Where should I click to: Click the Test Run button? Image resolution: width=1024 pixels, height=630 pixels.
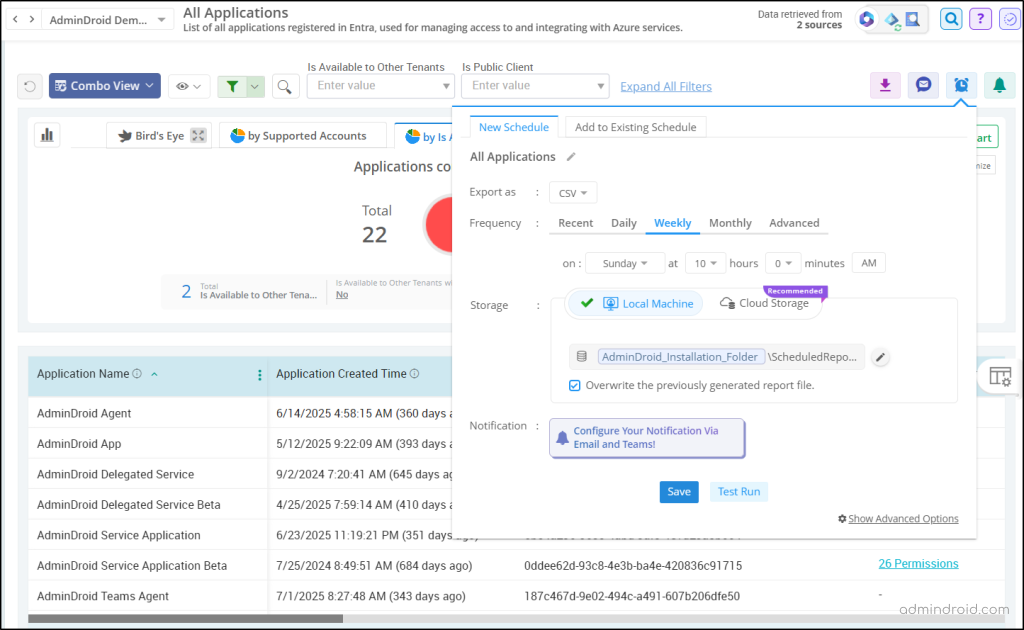[739, 492]
